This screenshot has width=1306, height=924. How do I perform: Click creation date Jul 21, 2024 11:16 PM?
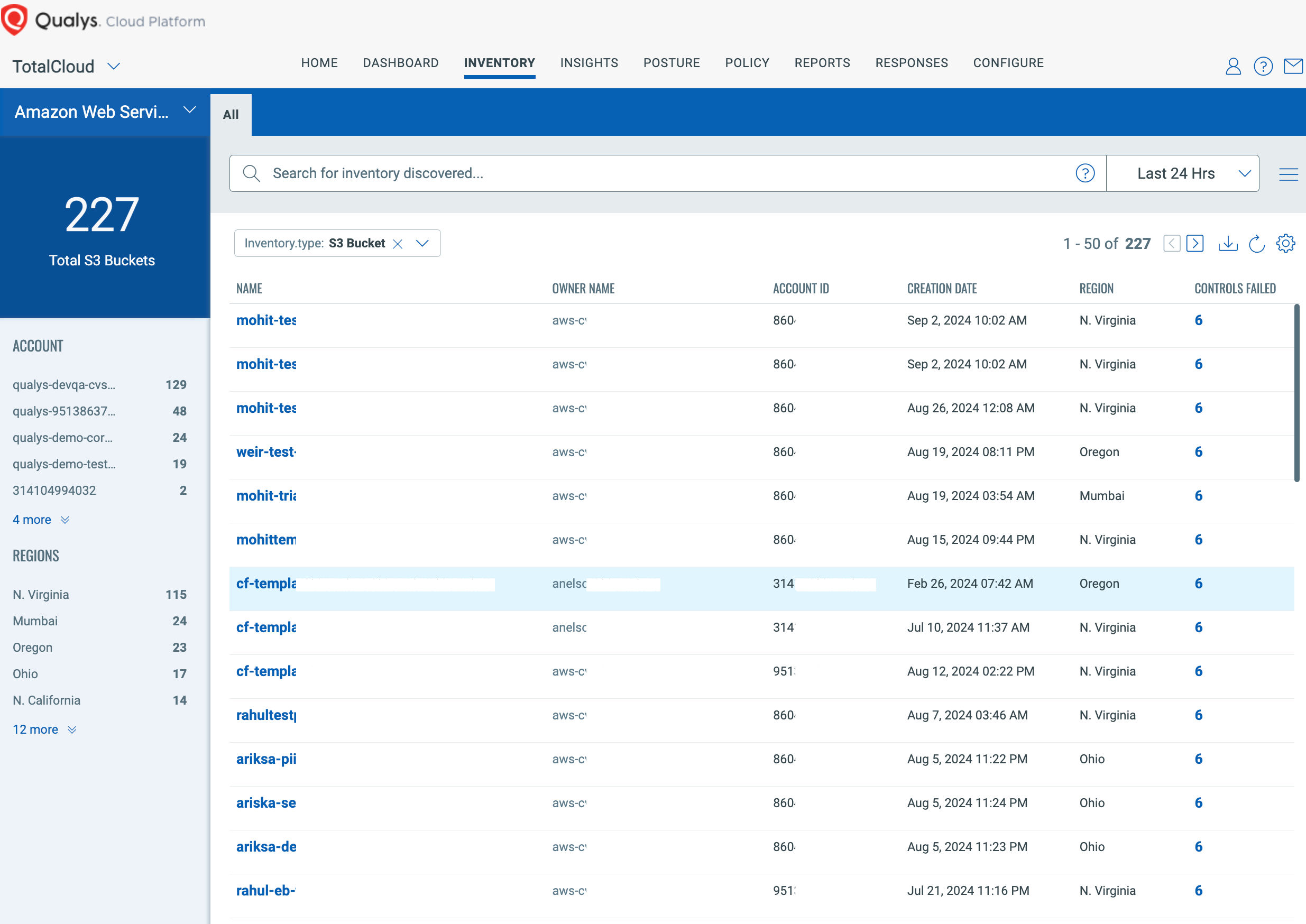pyautogui.click(x=968, y=891)
